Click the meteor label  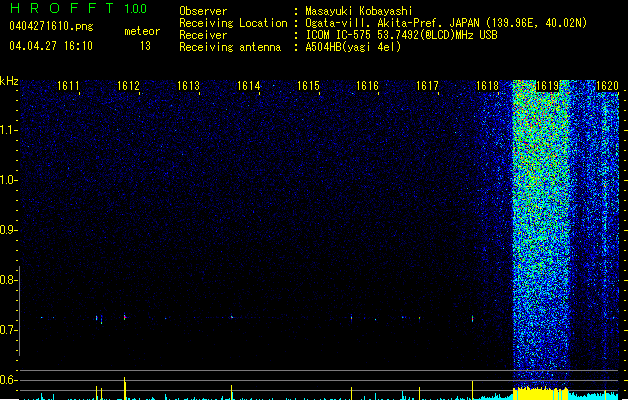click(142, 31)
